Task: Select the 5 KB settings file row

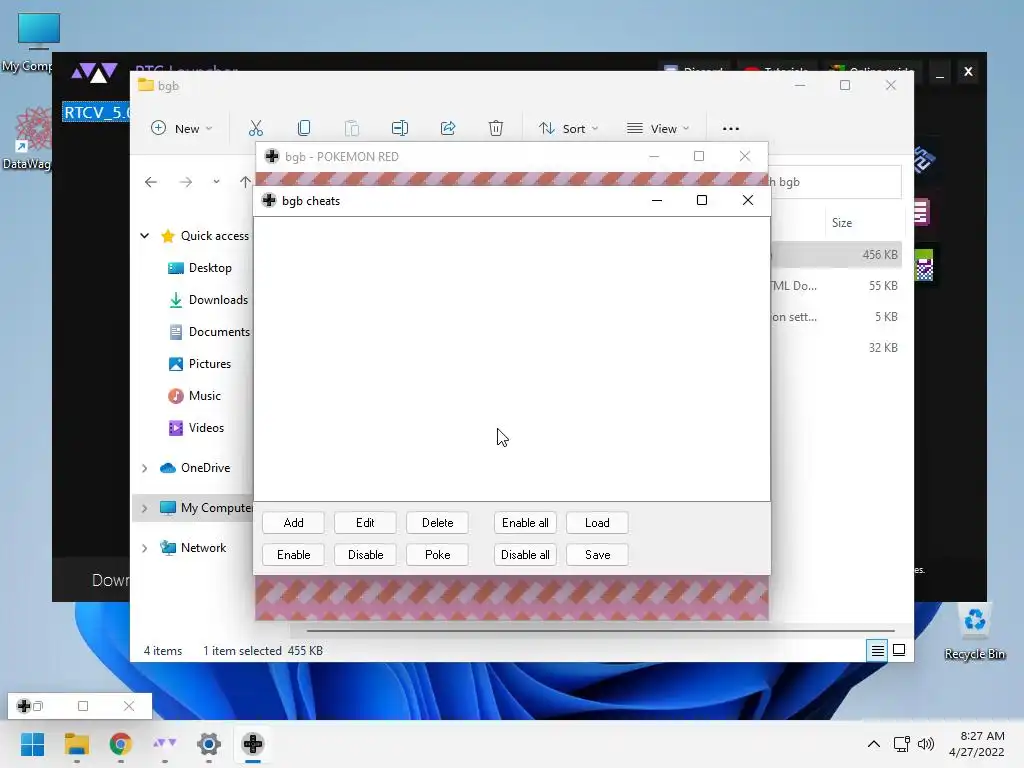Action: [x=836, y=317]
